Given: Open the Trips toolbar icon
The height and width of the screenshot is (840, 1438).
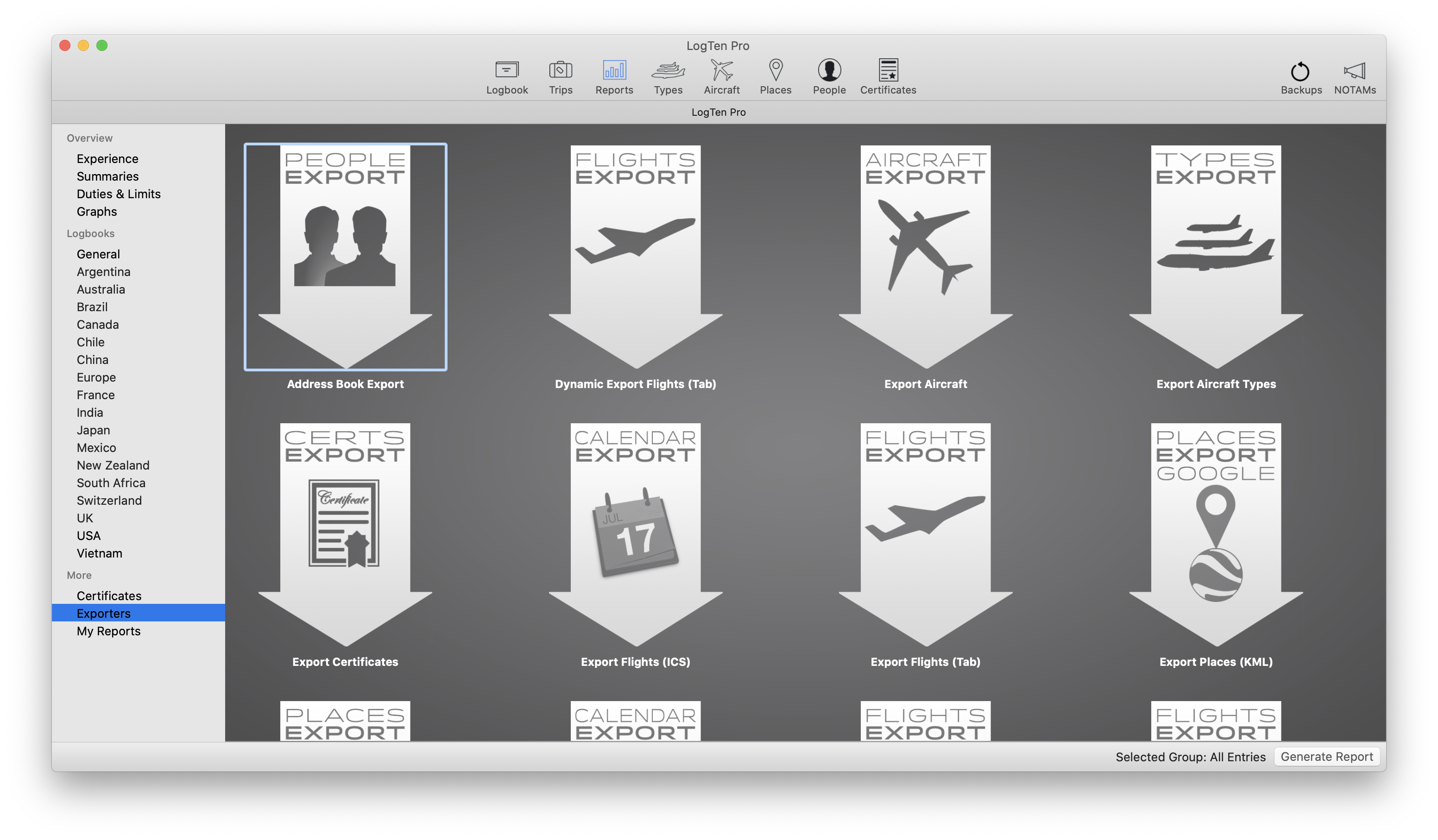Looking at the screenshot, I should click(561, 77).
